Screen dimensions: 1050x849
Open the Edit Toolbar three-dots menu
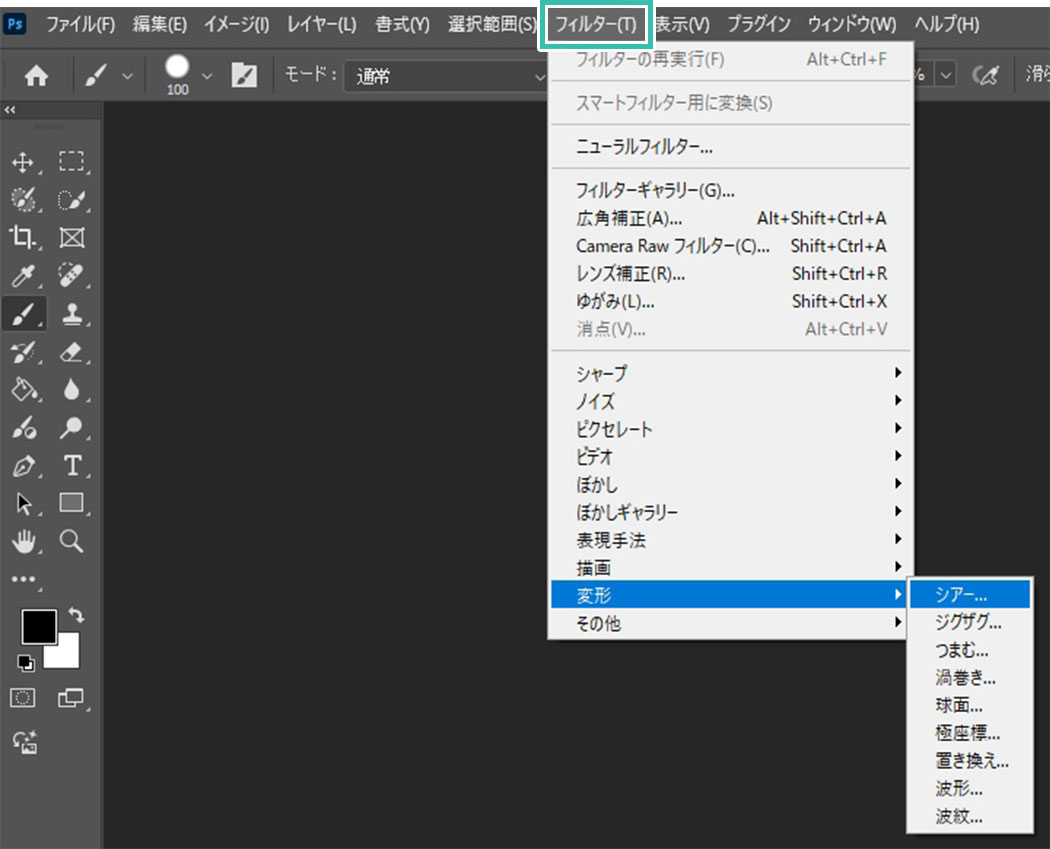(23, 579)
